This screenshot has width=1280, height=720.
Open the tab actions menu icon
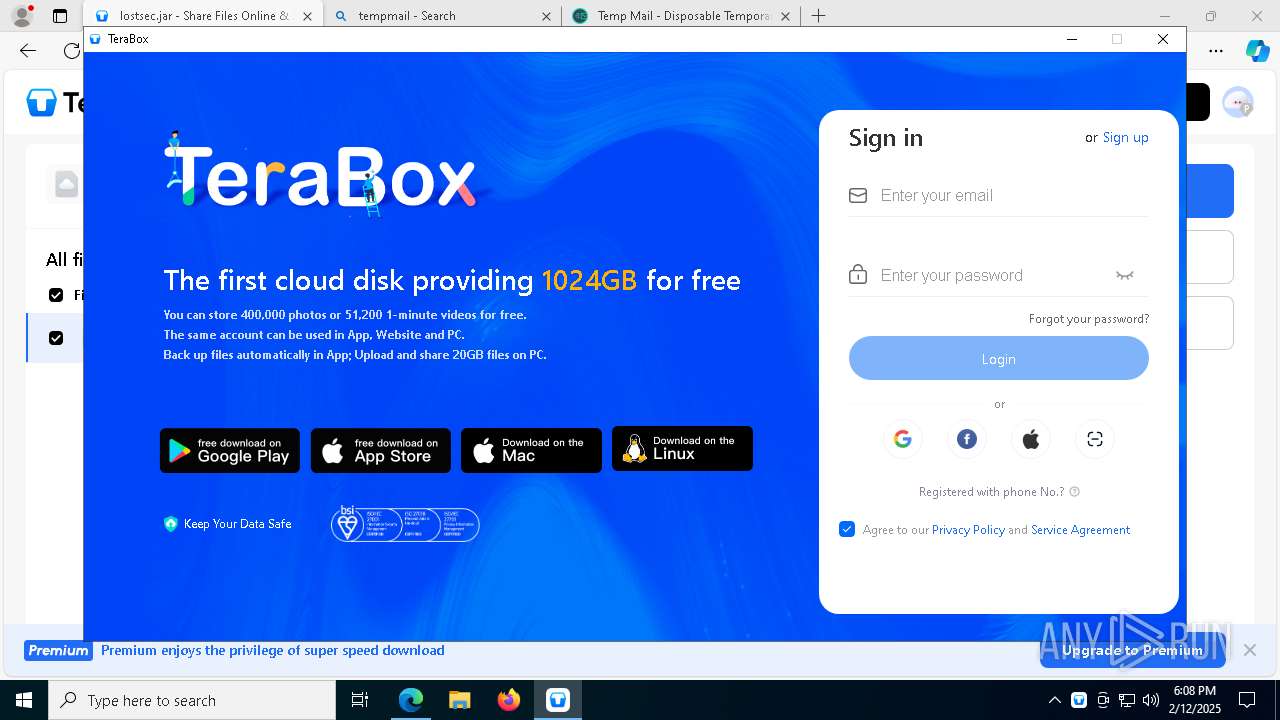[x=60, y=16]
